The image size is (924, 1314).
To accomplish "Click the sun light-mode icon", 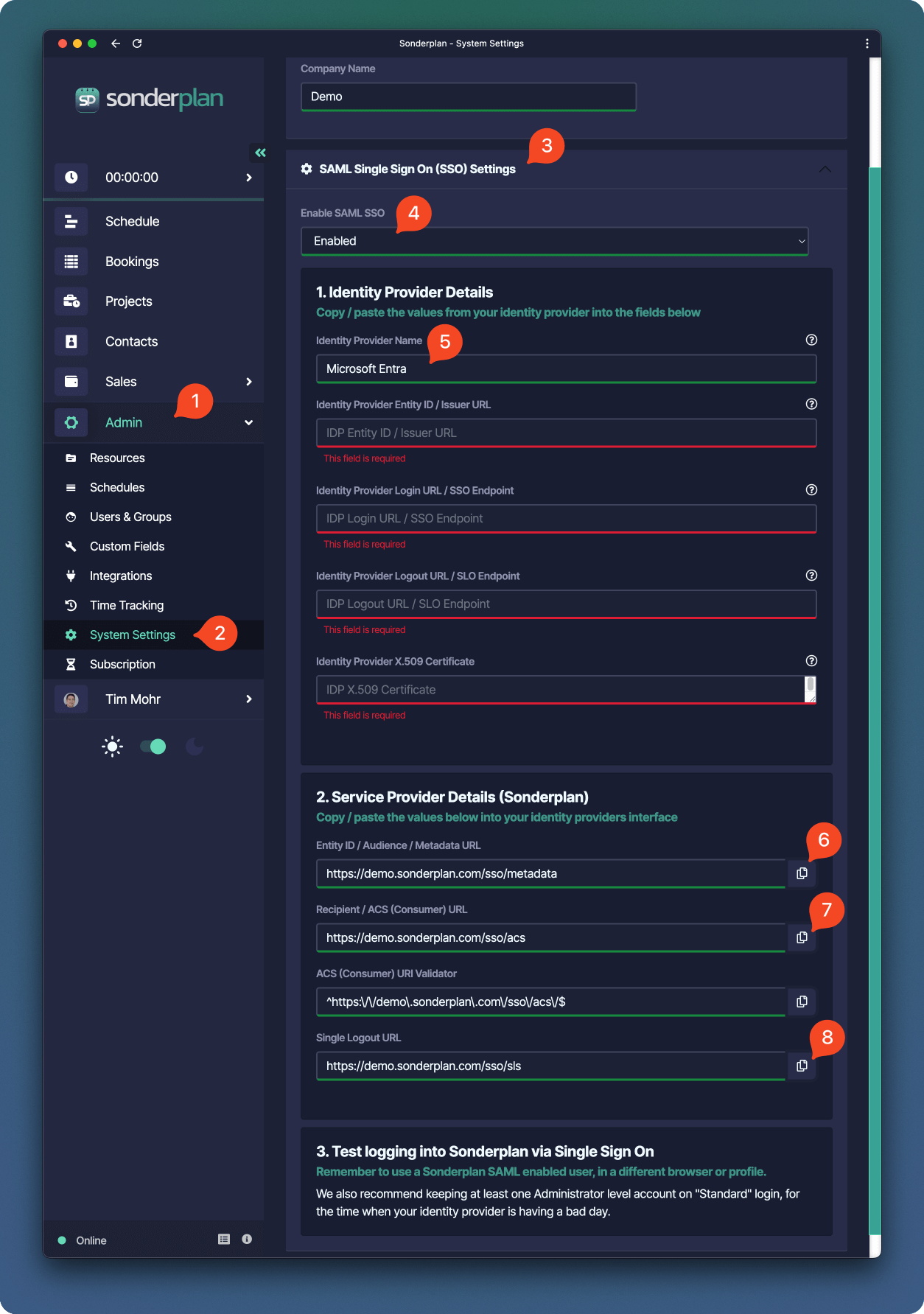I will point(112,747).
